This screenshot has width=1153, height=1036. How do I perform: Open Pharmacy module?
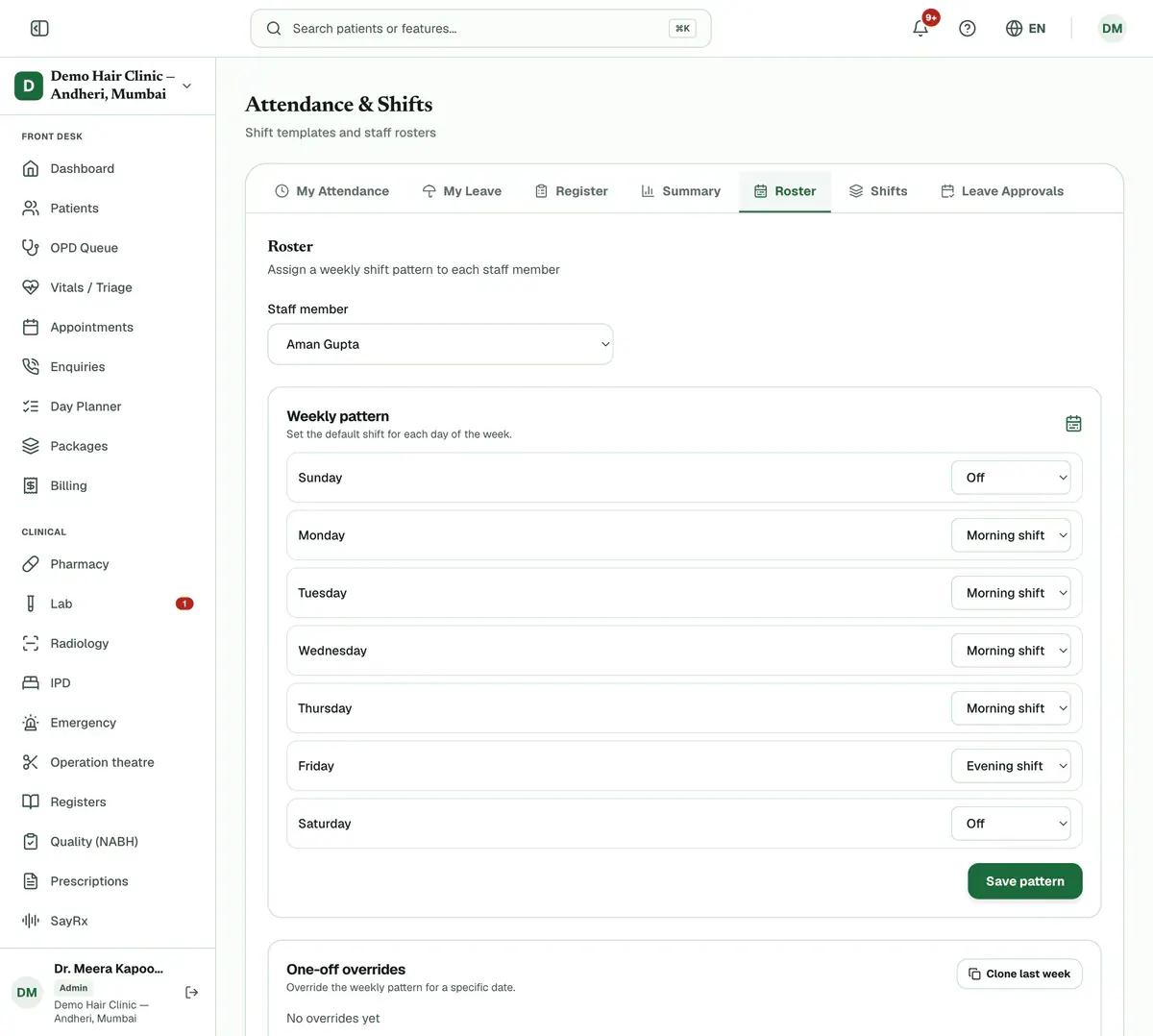point(108,564)
